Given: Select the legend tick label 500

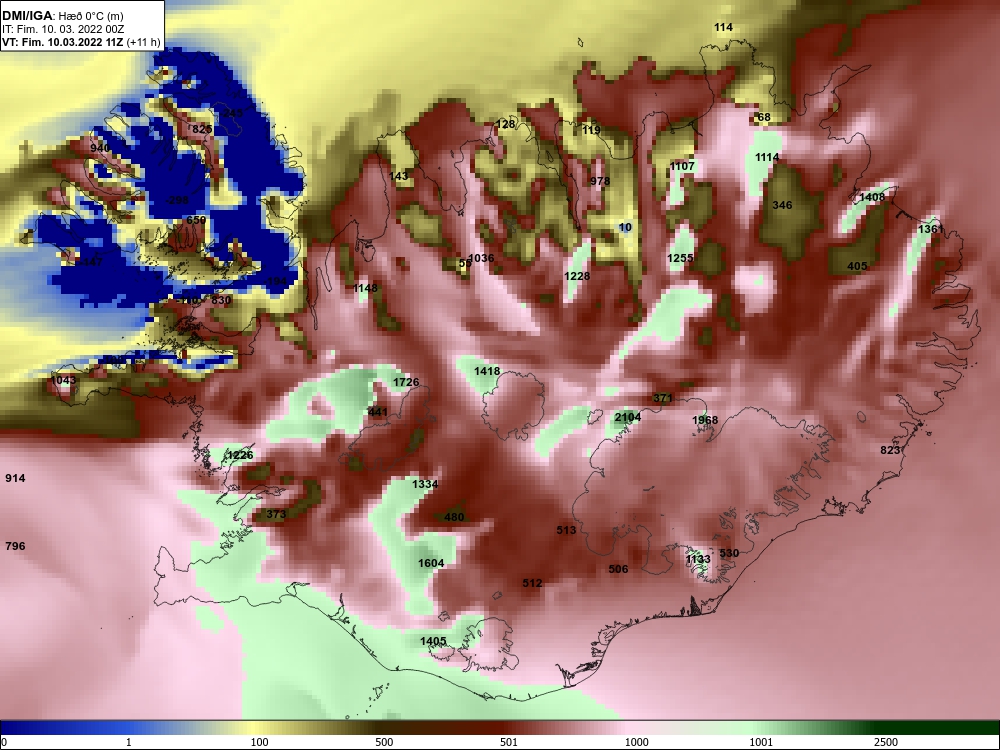Looking at the screenshot, I should [x=384, y=743].
